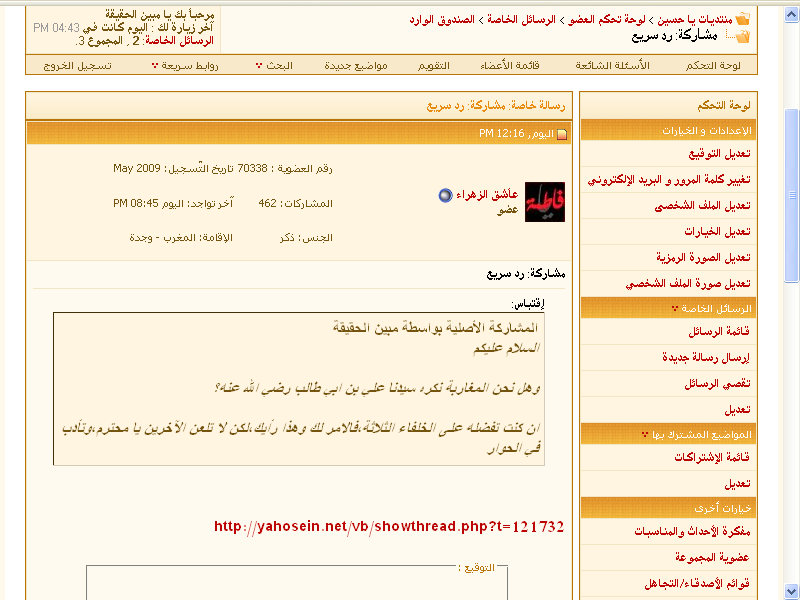Choose تعديل الصورة الرمزية in the sidebar

pyautogui.click(x=704, y=257)
